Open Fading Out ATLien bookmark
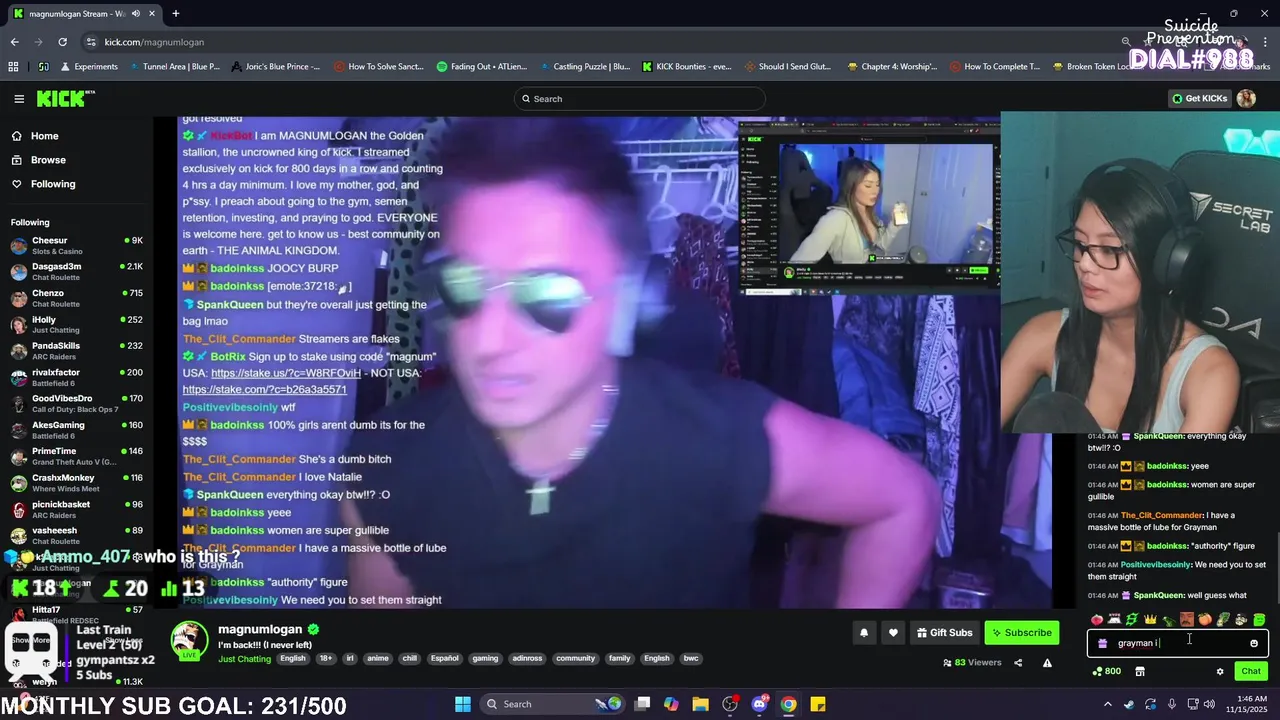The image size is (1280, 720). 484,67
